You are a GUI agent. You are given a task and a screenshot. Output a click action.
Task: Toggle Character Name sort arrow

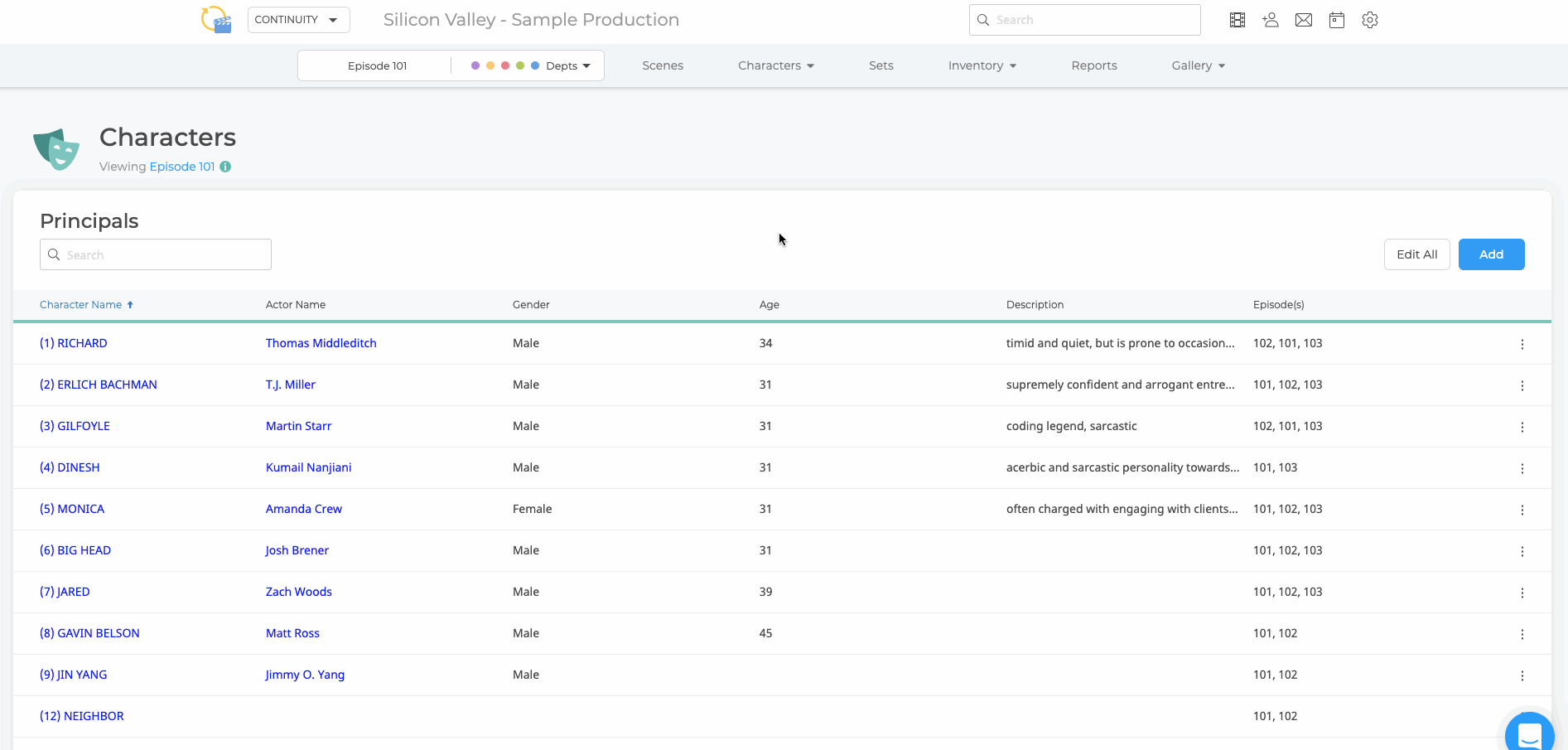click(x=130, y=305)
